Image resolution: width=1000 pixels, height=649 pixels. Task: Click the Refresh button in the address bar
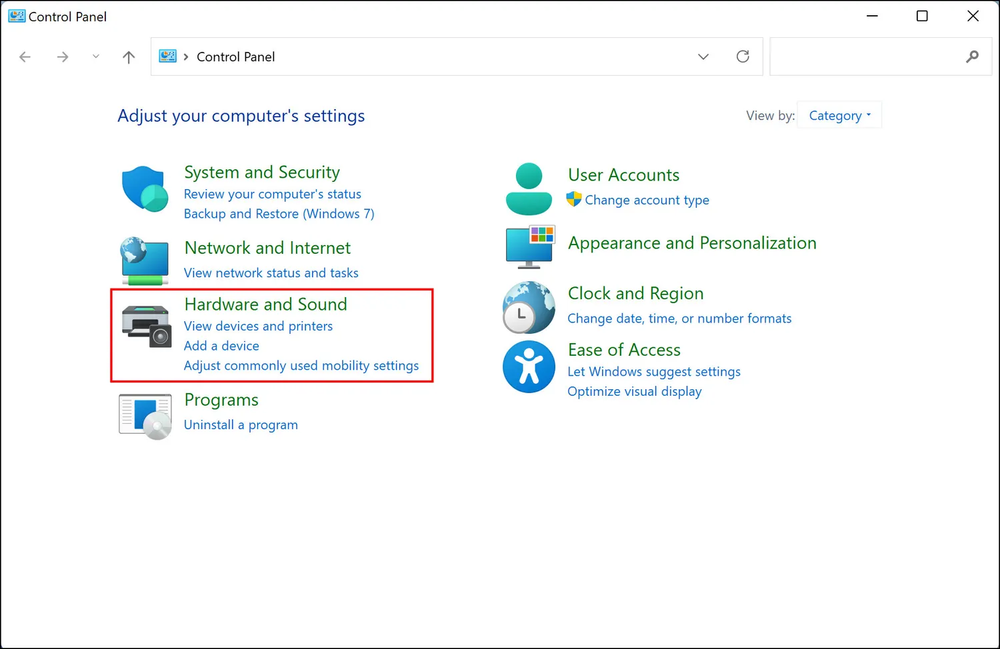click(x=743, y=57)
